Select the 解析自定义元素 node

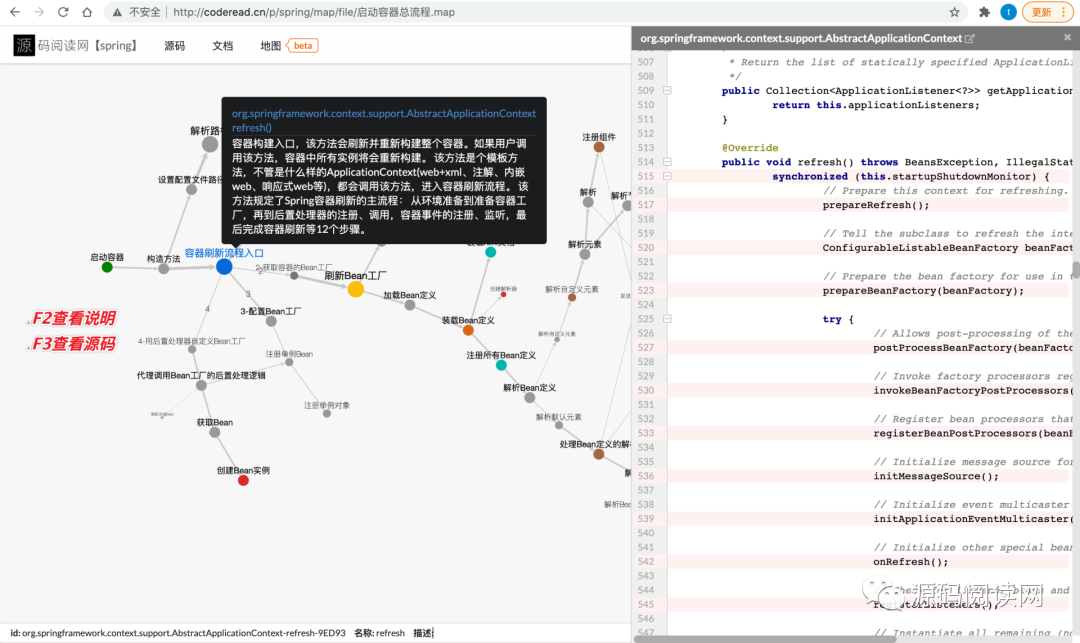(572, 297)
